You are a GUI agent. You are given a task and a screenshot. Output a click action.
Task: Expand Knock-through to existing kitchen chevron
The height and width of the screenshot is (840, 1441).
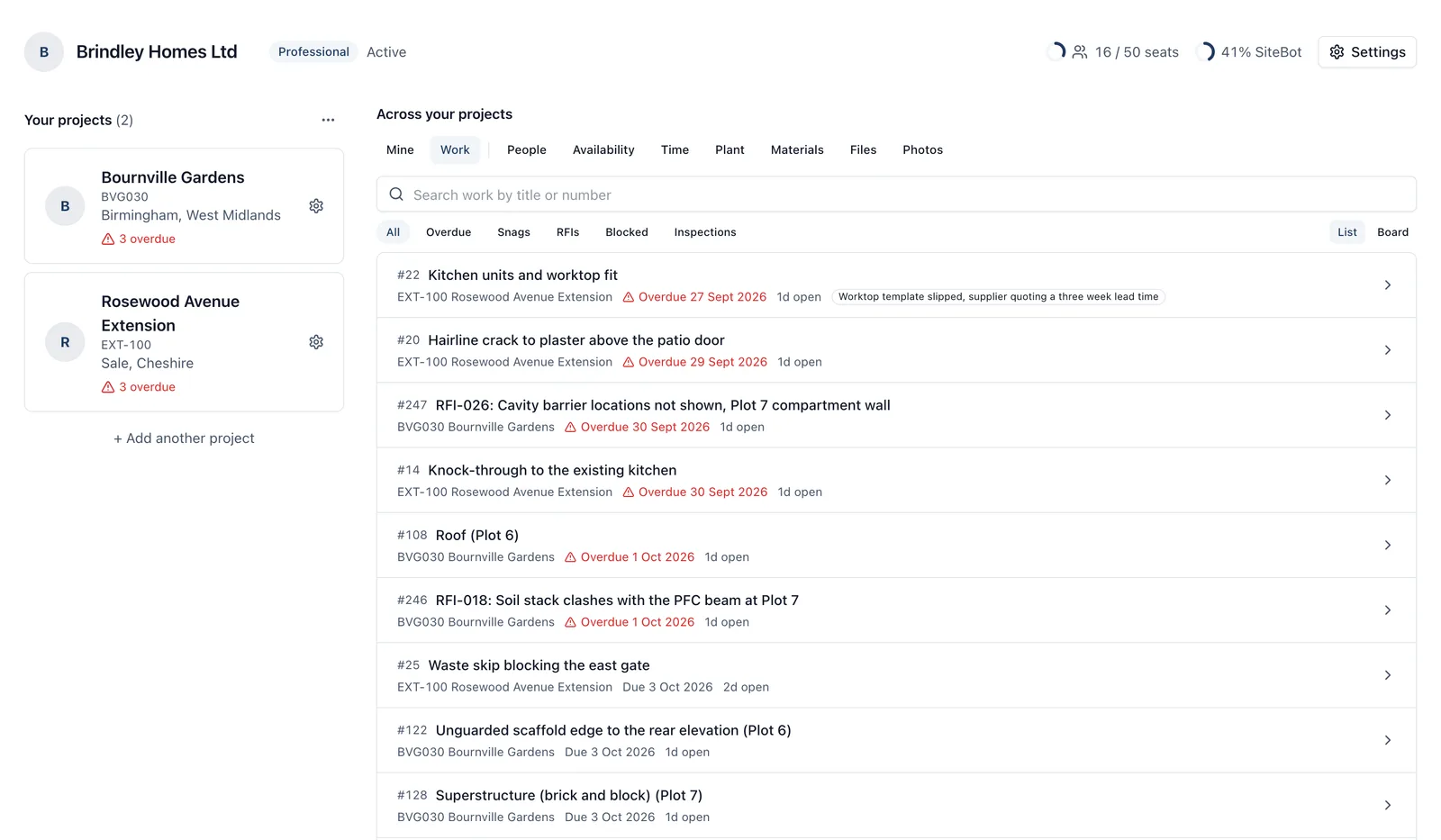(1387, 480)
